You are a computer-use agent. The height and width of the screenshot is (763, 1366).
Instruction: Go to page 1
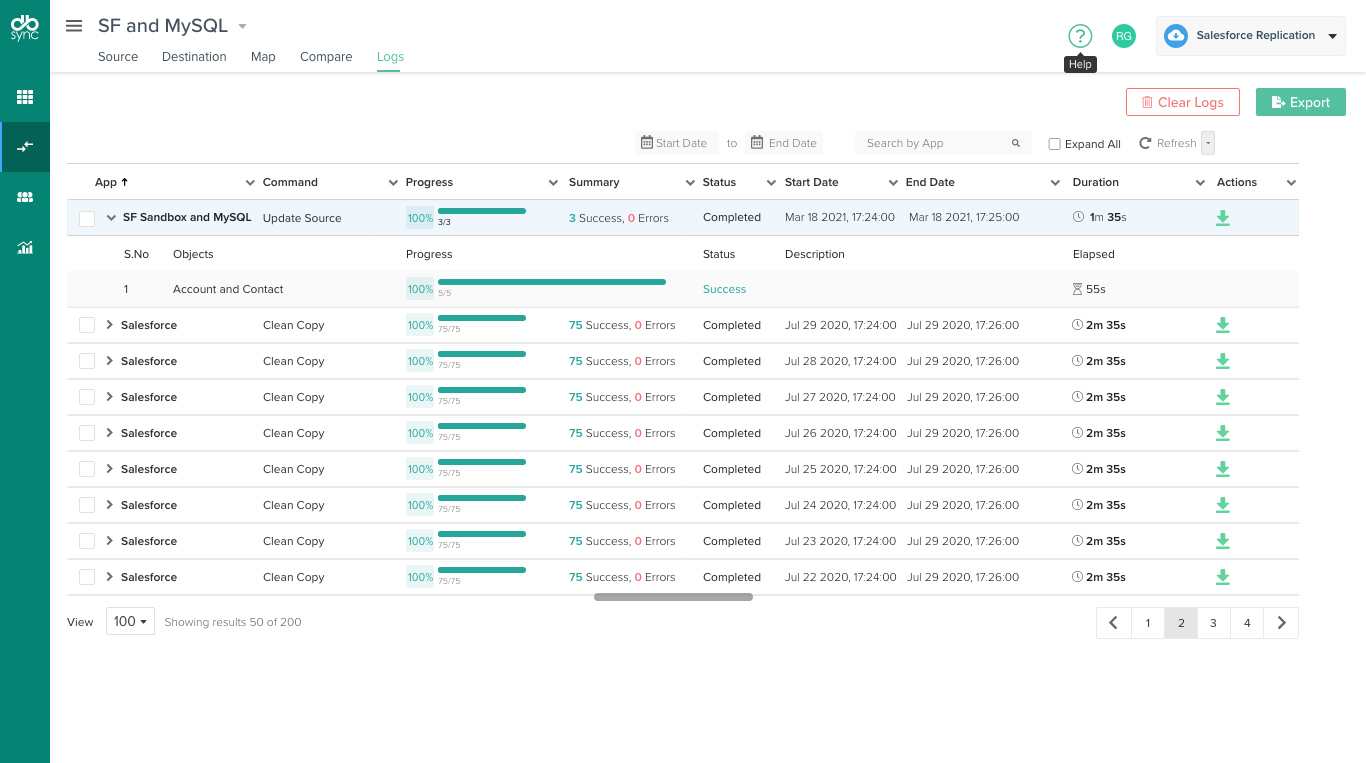click(x=1148, y=623)
